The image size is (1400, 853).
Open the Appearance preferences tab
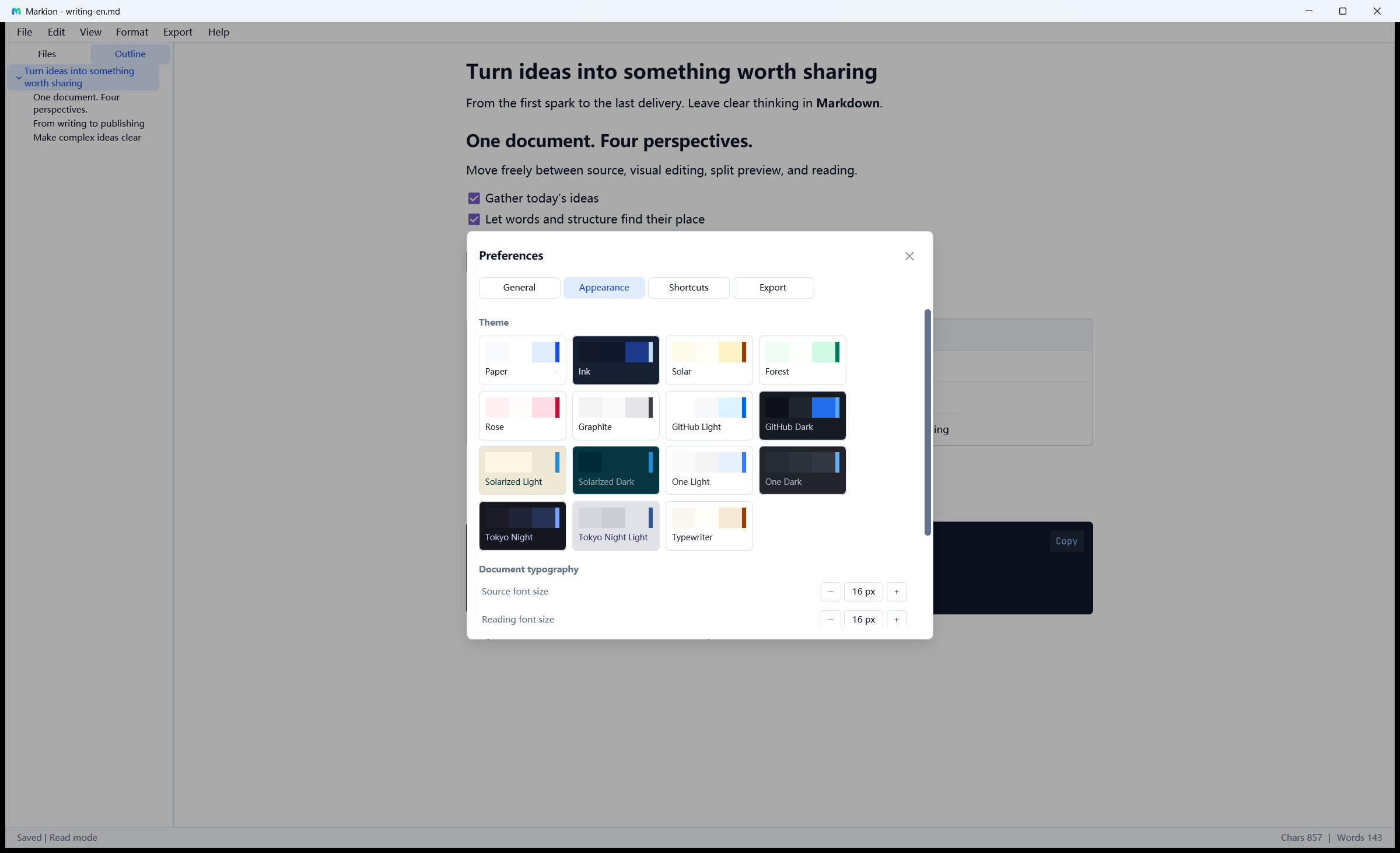604,288
